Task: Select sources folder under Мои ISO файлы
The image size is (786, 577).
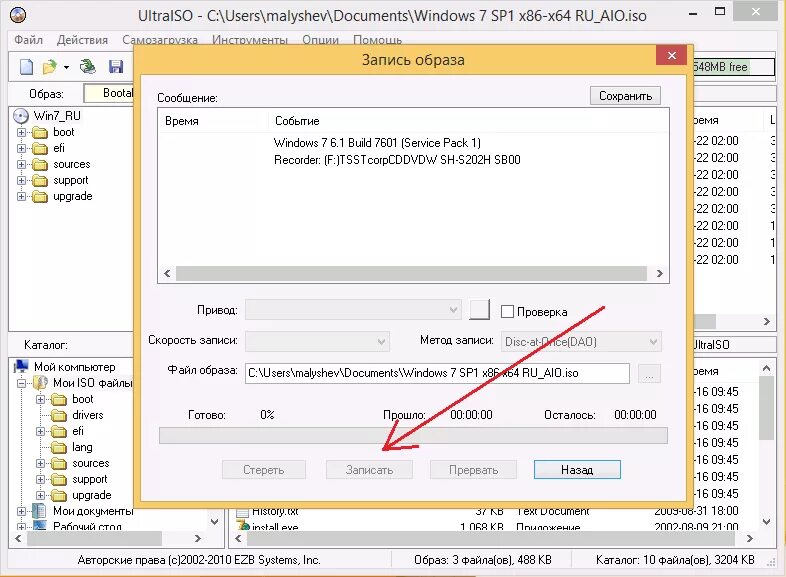Action: point(90,463)
